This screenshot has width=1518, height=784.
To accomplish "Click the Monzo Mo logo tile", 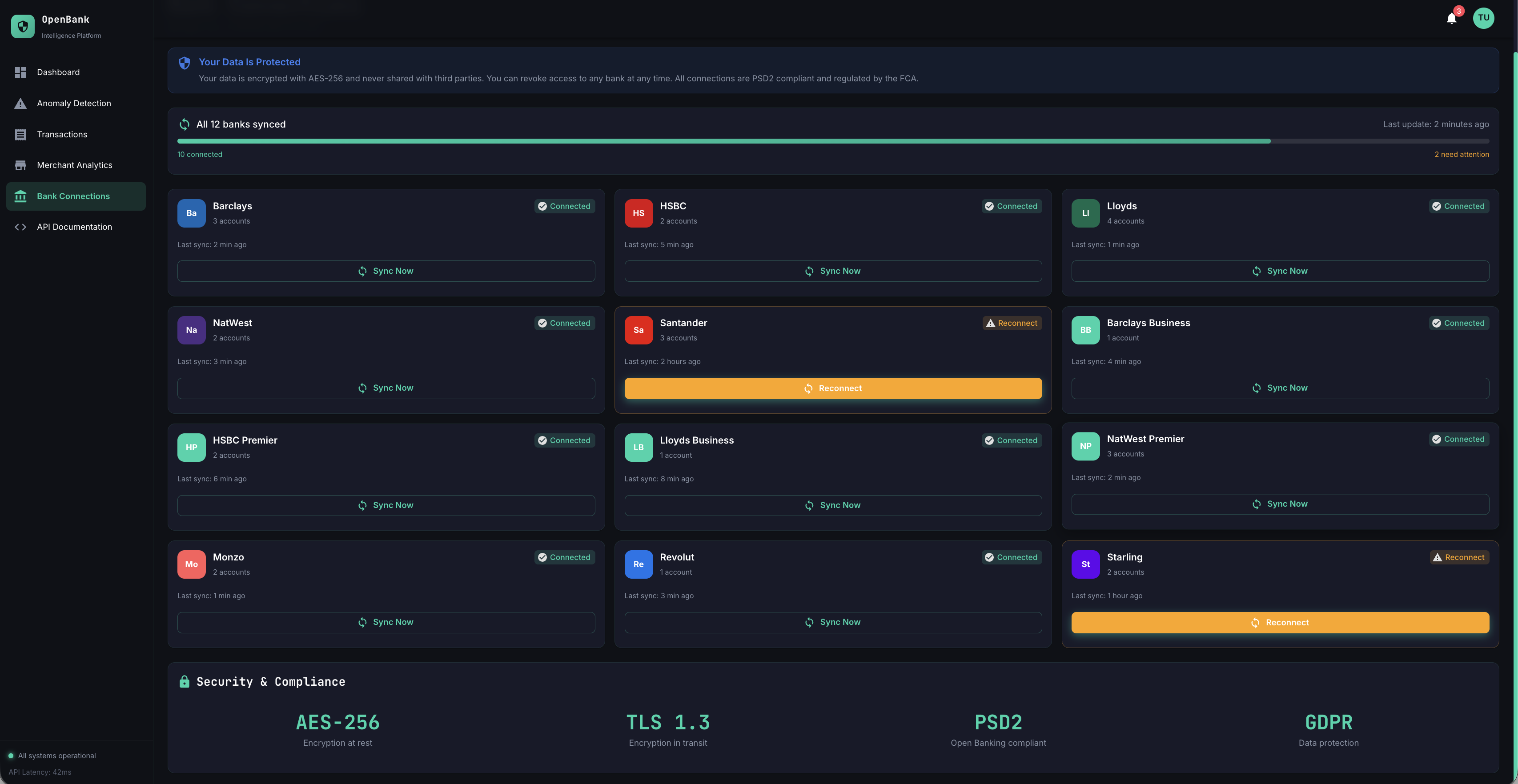I will click(192, 564).
